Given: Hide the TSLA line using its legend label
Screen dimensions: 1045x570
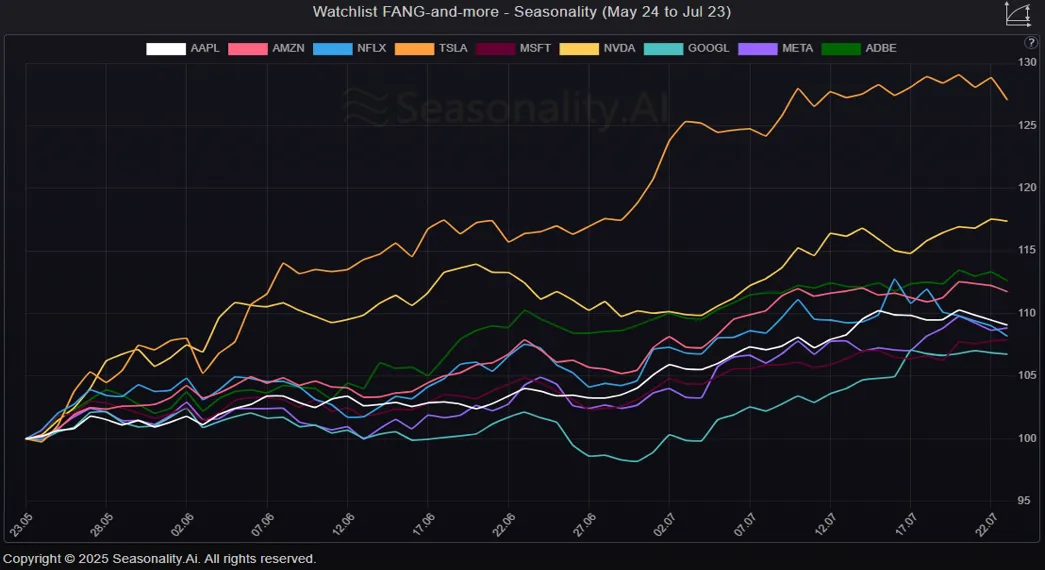Looking at the screenshot, I should 453,49.
